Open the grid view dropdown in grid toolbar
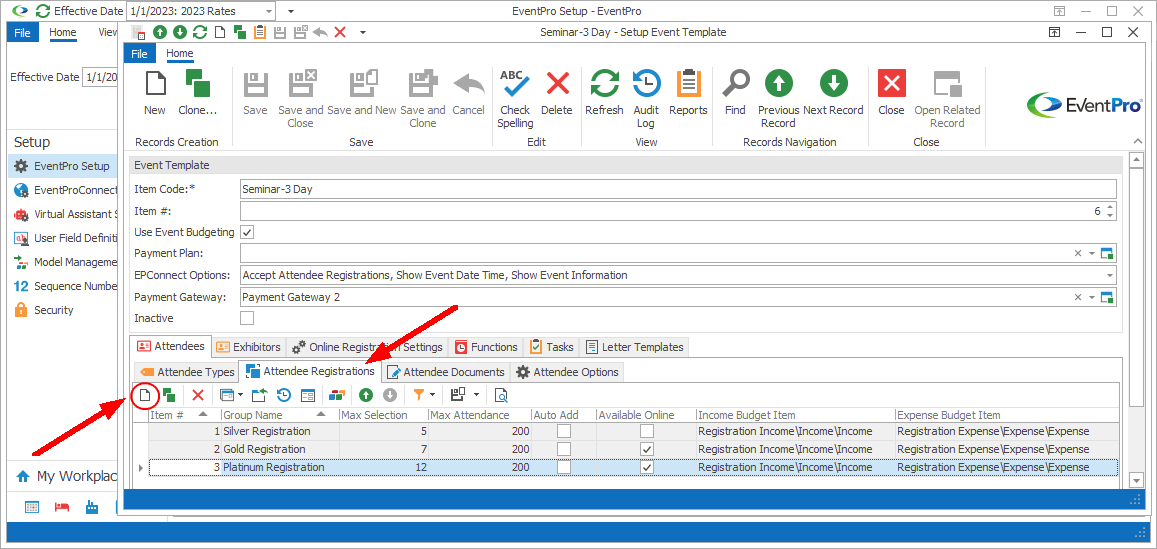Screen dimensions: 1157x549 click(240, 396)
